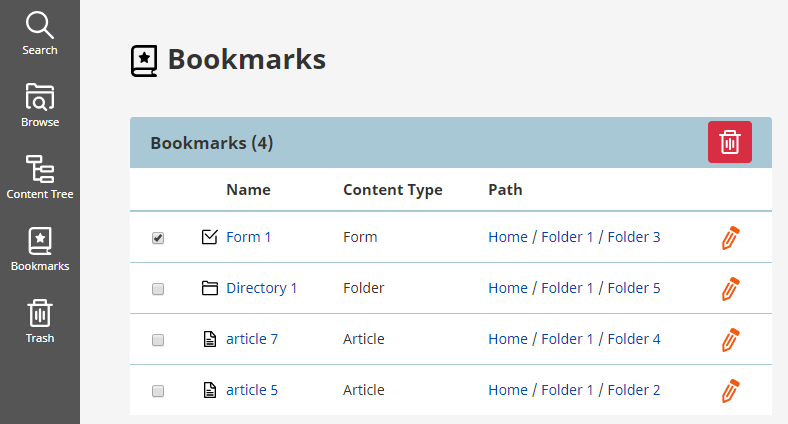Image resolution: width=788 pixels, height=424 pixels.
Task: Check the article 7 checkbox
Action: [158, 340]
